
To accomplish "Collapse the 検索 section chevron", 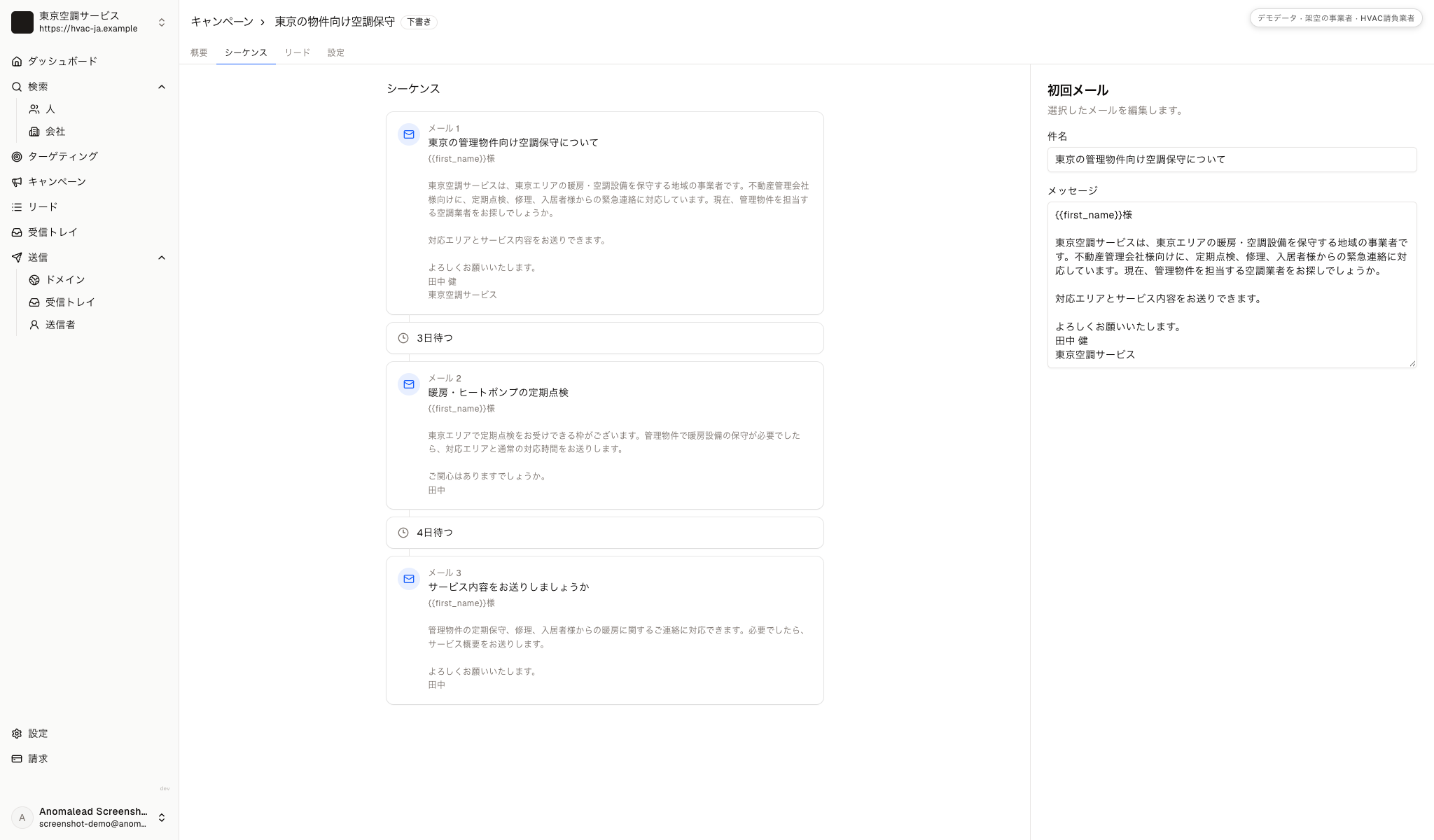I will (x=162, y=87).
